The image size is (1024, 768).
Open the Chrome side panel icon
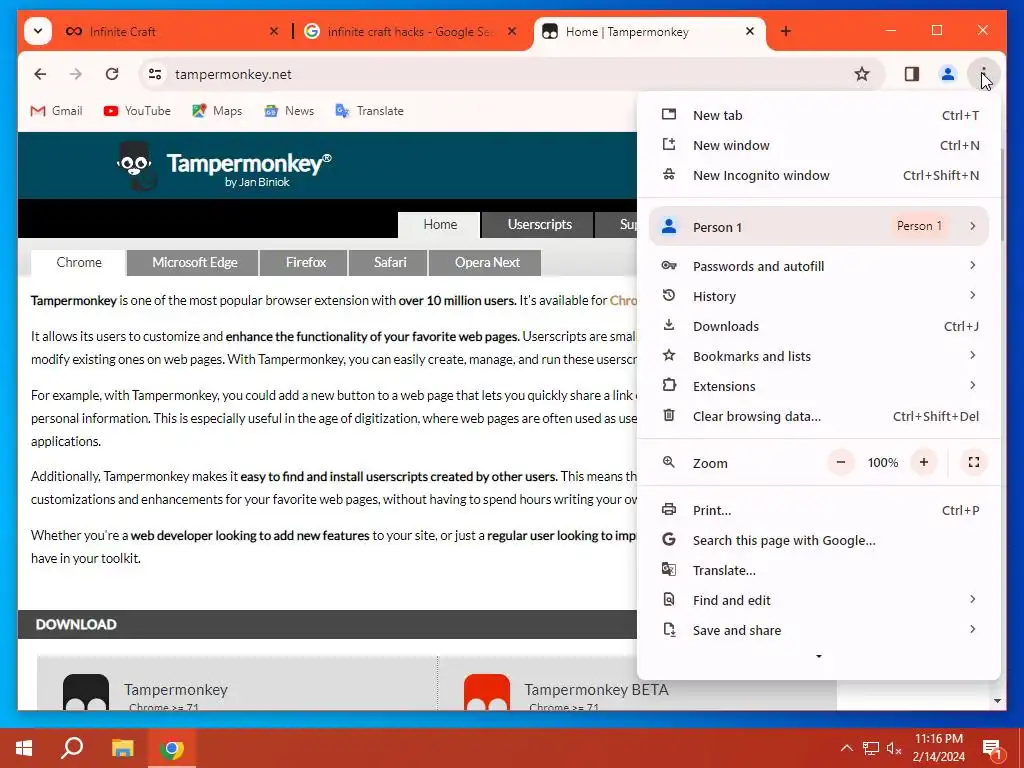912,74
